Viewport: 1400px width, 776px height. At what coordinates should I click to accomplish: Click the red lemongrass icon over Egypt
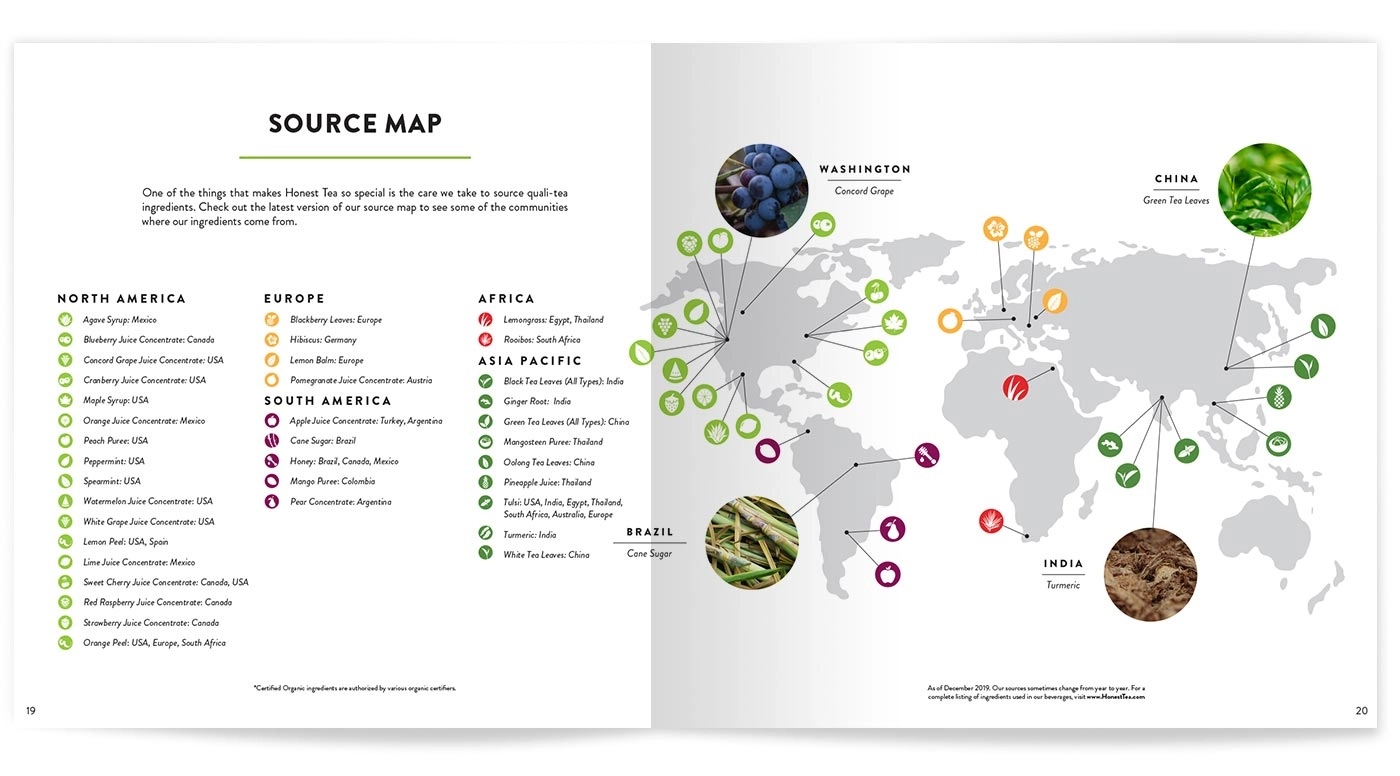(x=1015, y=387)
